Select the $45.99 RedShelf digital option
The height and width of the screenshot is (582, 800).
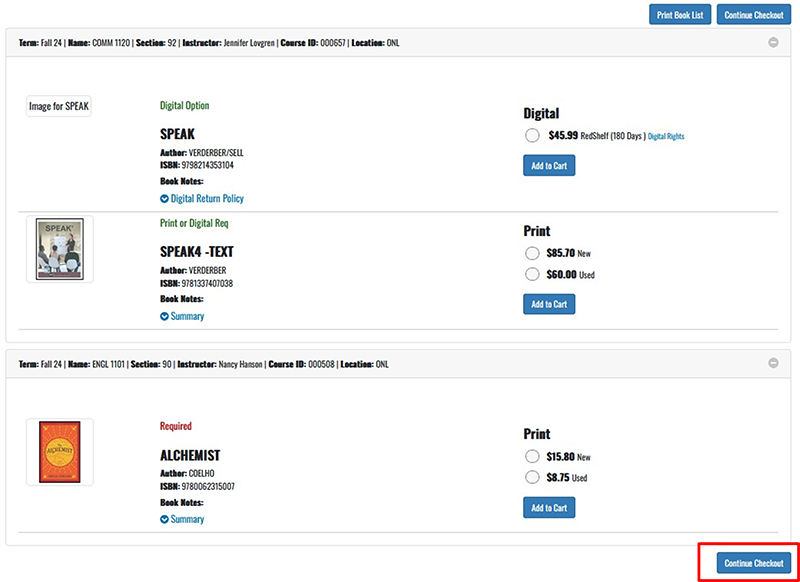(x=532, y=135)
